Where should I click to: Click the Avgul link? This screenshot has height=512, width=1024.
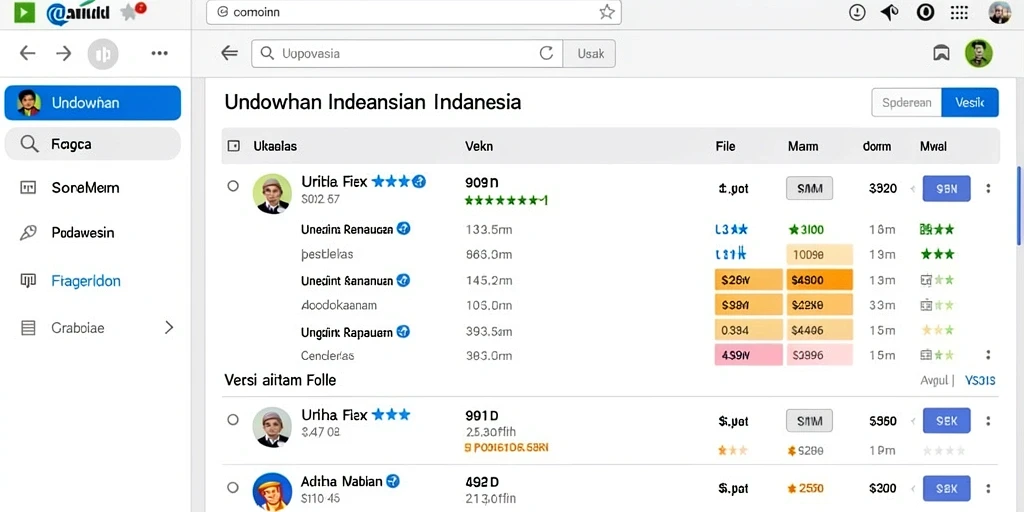(934, 380)
